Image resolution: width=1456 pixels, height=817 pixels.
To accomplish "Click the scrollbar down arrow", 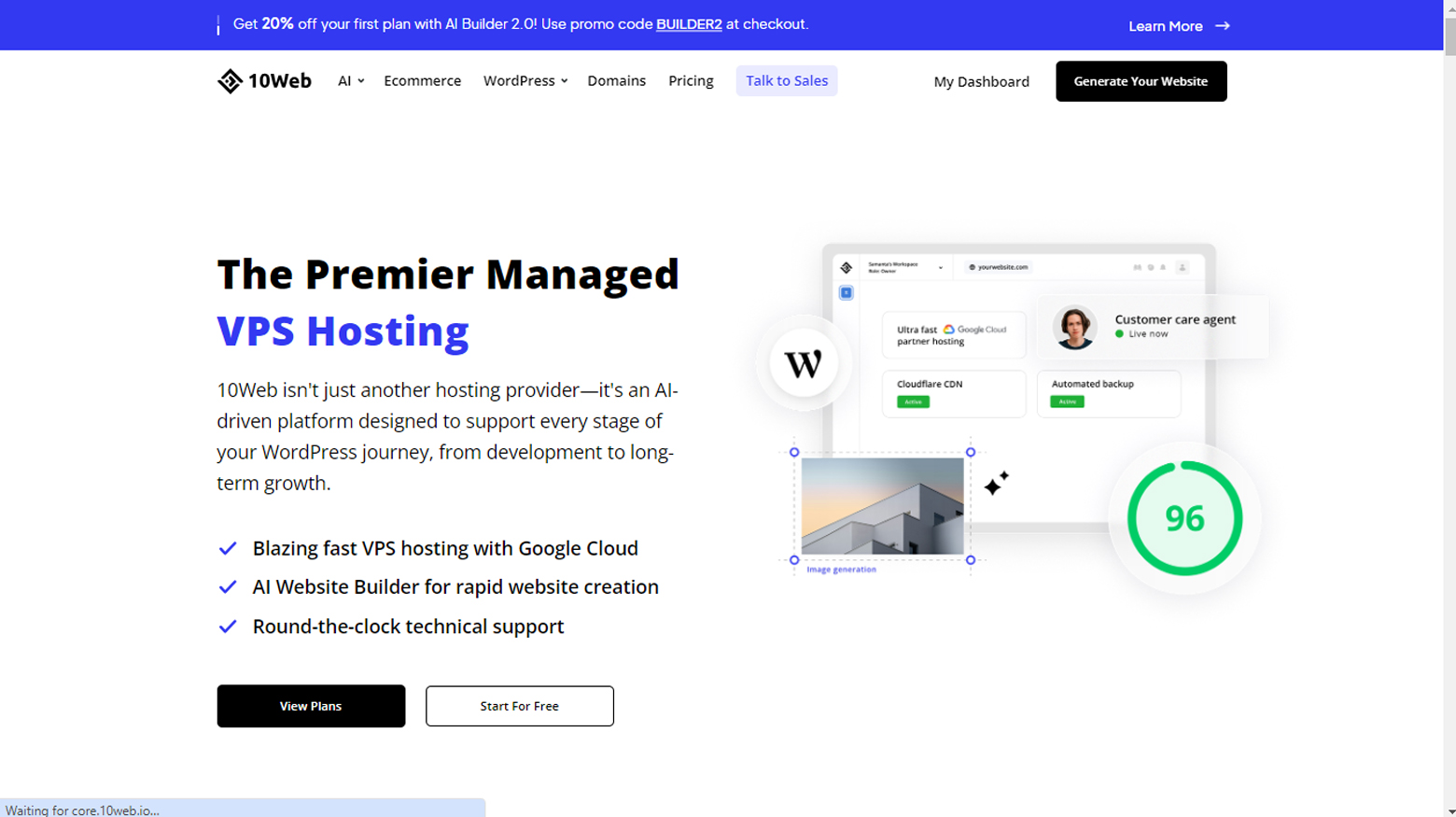I will [x=1449, y=810].
